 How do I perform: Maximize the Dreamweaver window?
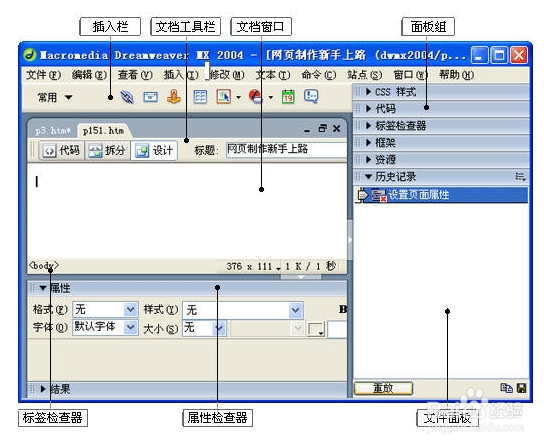coord(499,55)
